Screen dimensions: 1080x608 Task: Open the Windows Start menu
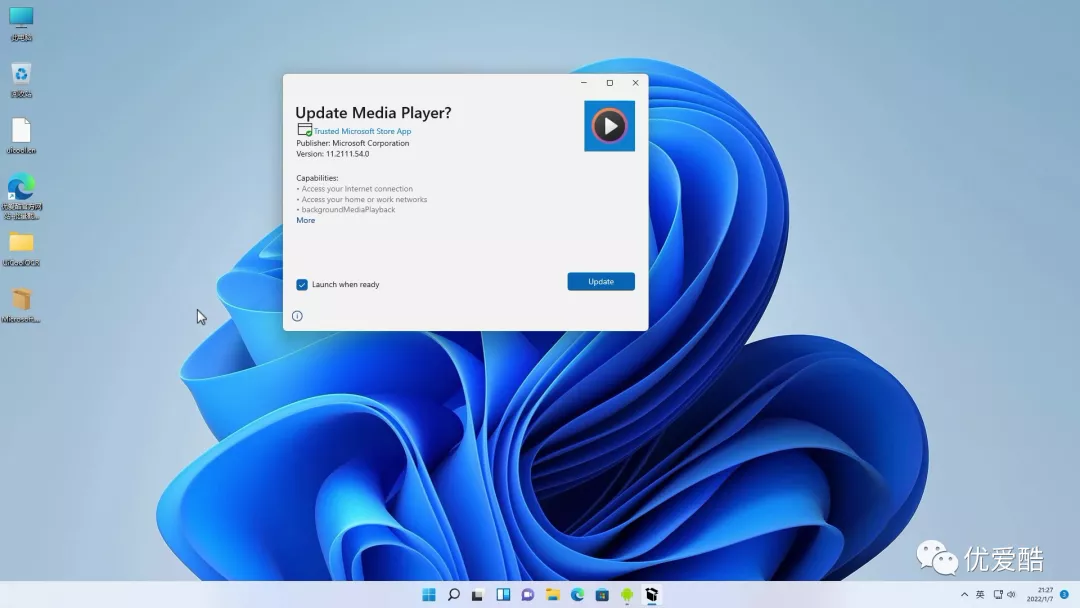click(428, 594)
